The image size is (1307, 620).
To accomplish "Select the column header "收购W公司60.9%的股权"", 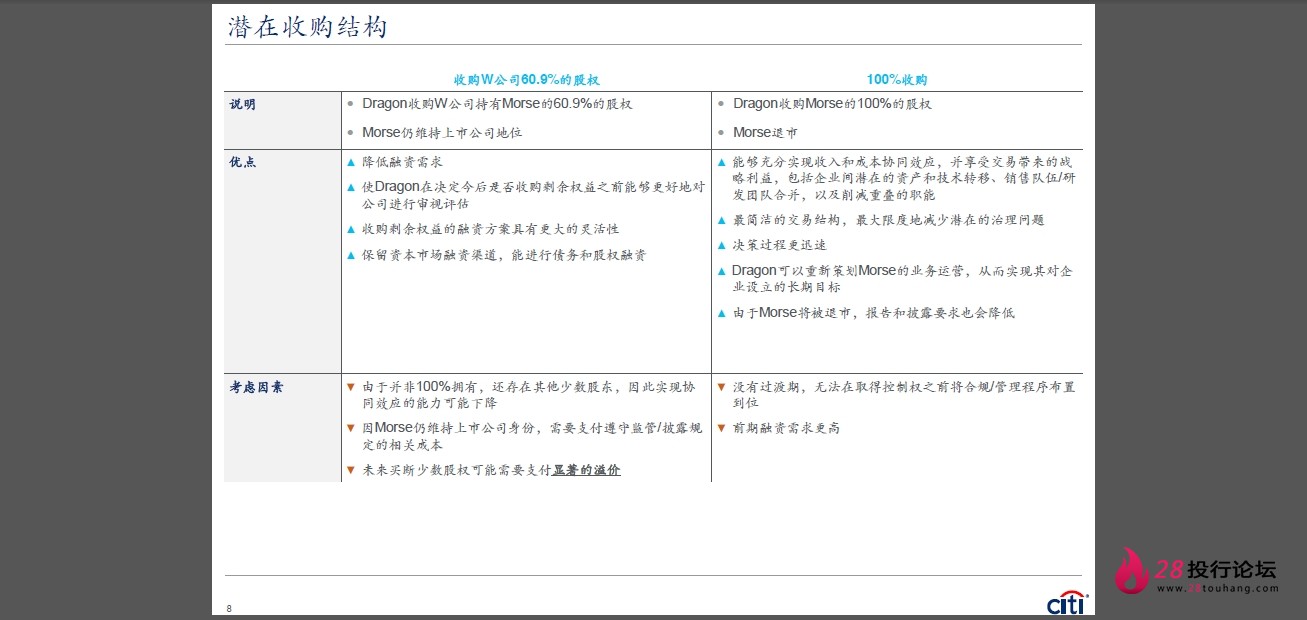I will (526, 80).
